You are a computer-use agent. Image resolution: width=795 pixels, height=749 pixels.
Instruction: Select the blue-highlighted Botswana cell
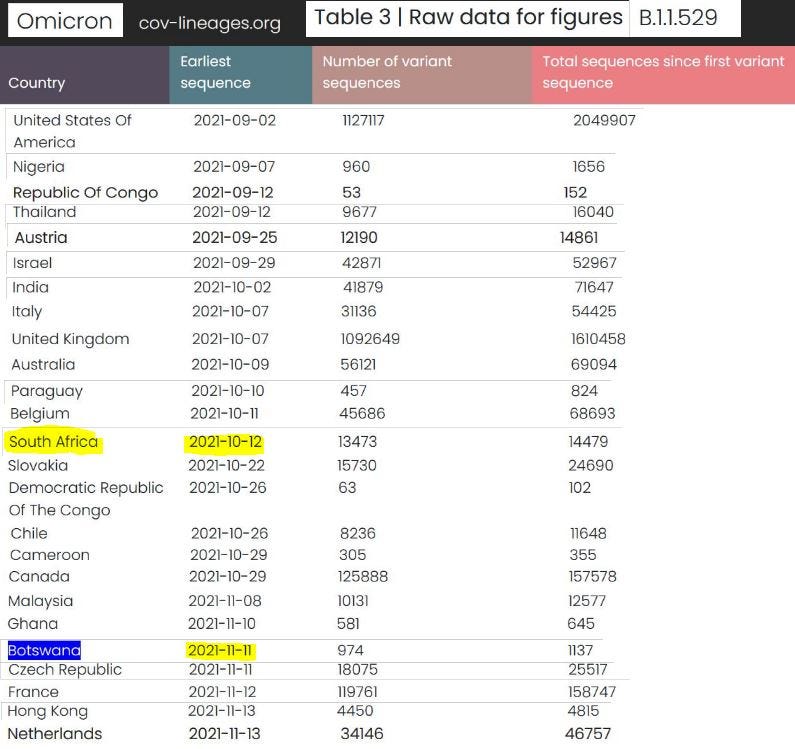(x=44, y=651)
